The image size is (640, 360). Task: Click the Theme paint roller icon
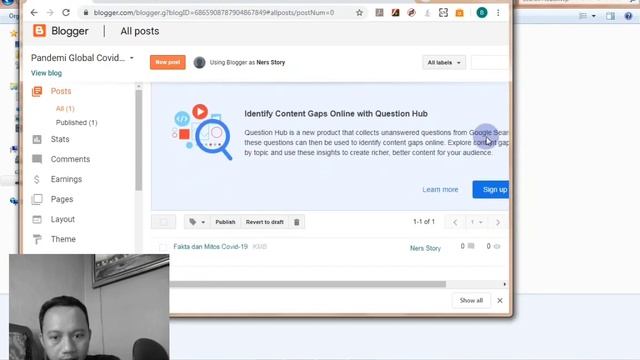point(37,239)
